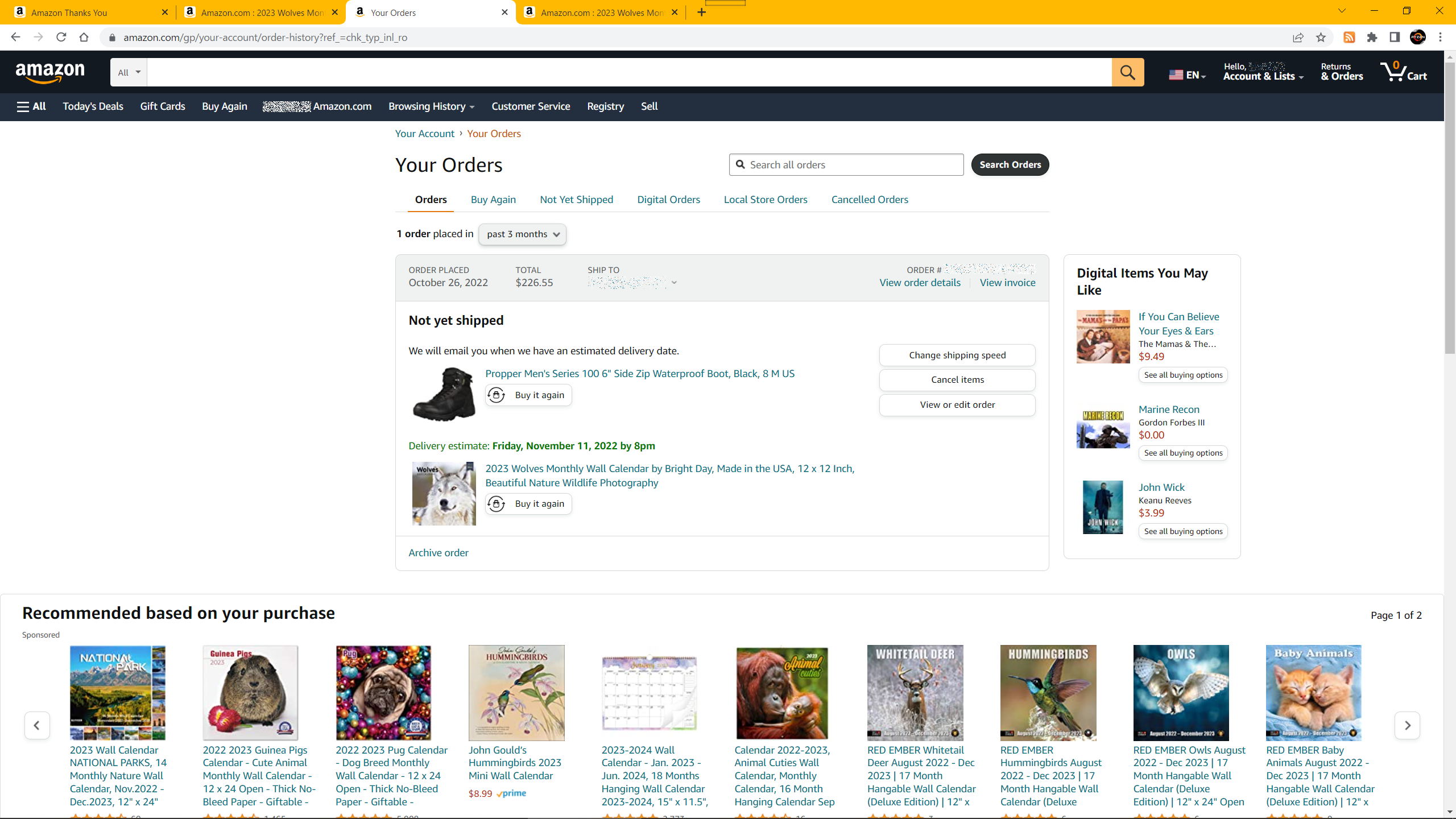Switch to the Buy Again tab
The width and height of the screenshot is (1456, 819).
point(493,200)
